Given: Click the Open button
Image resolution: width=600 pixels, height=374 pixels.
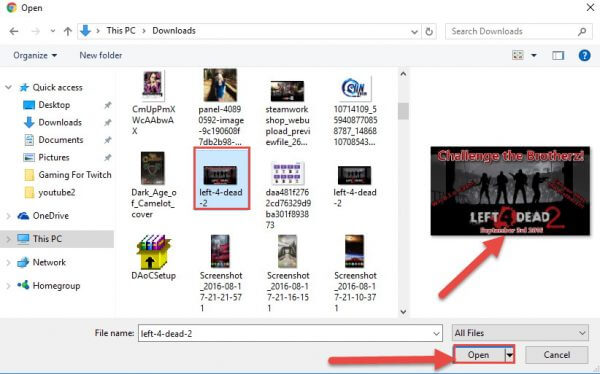Looking at the screenshot, I should tap(478, 355).
